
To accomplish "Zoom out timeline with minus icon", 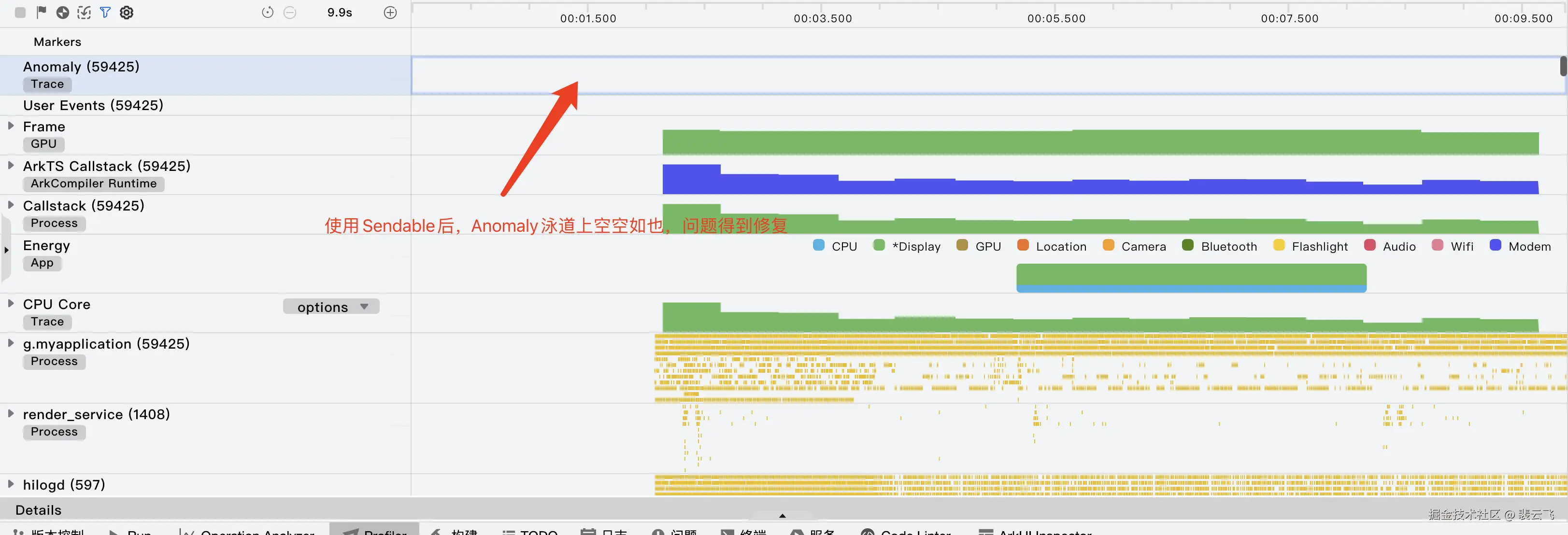I will 290,13.
